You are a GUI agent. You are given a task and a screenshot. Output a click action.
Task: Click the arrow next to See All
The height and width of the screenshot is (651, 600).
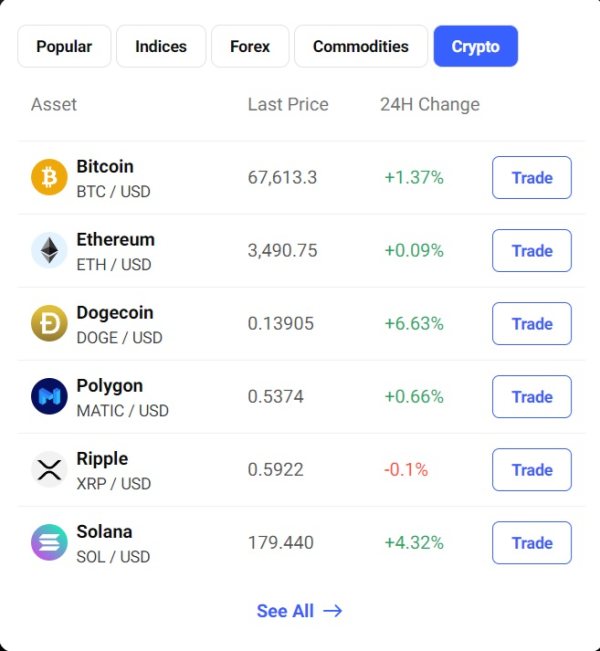point(333,611)
